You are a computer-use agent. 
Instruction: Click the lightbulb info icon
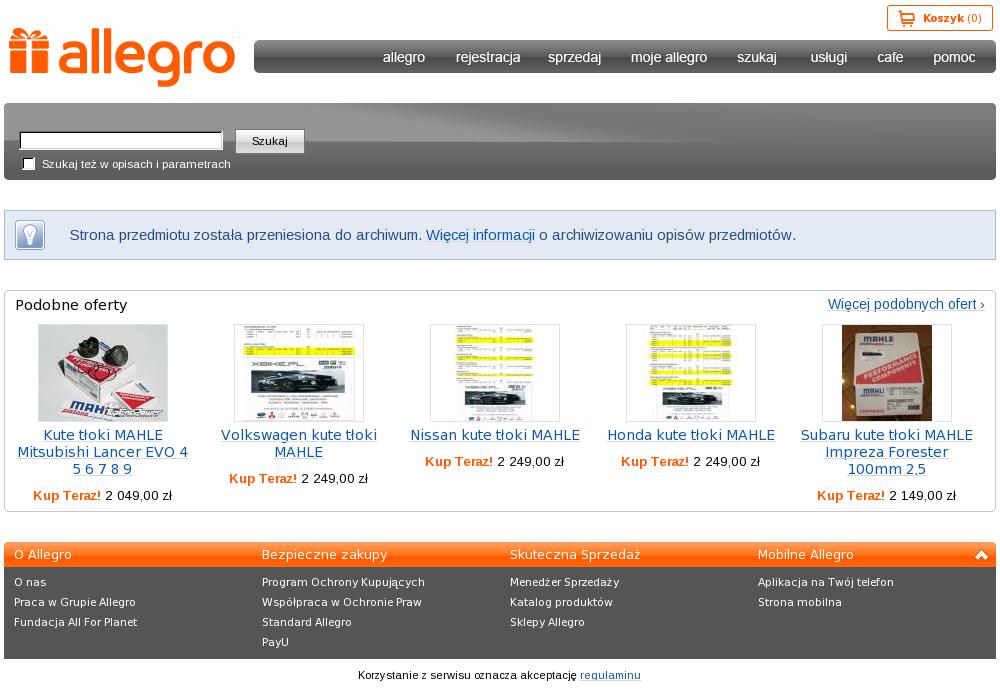click(29, 235)
